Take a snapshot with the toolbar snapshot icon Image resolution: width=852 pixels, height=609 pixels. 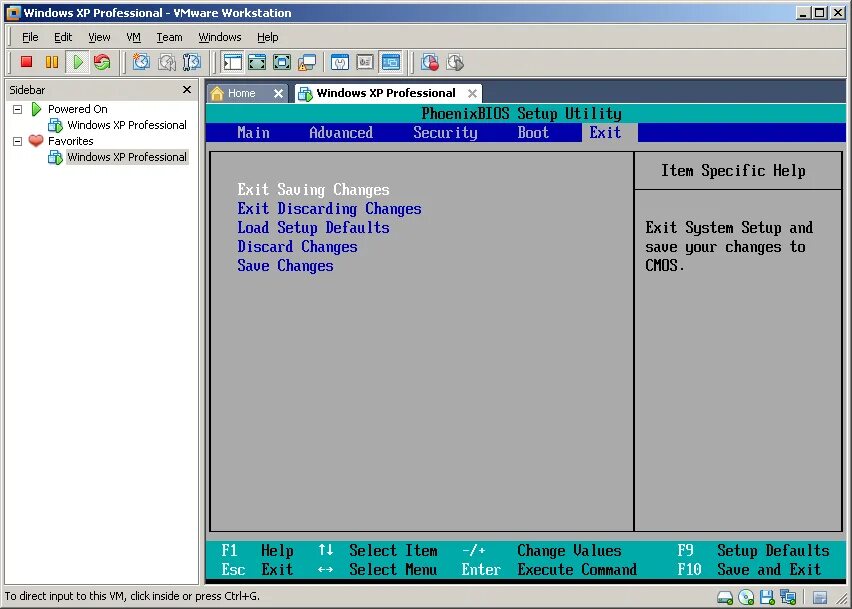tap(141, 62)
